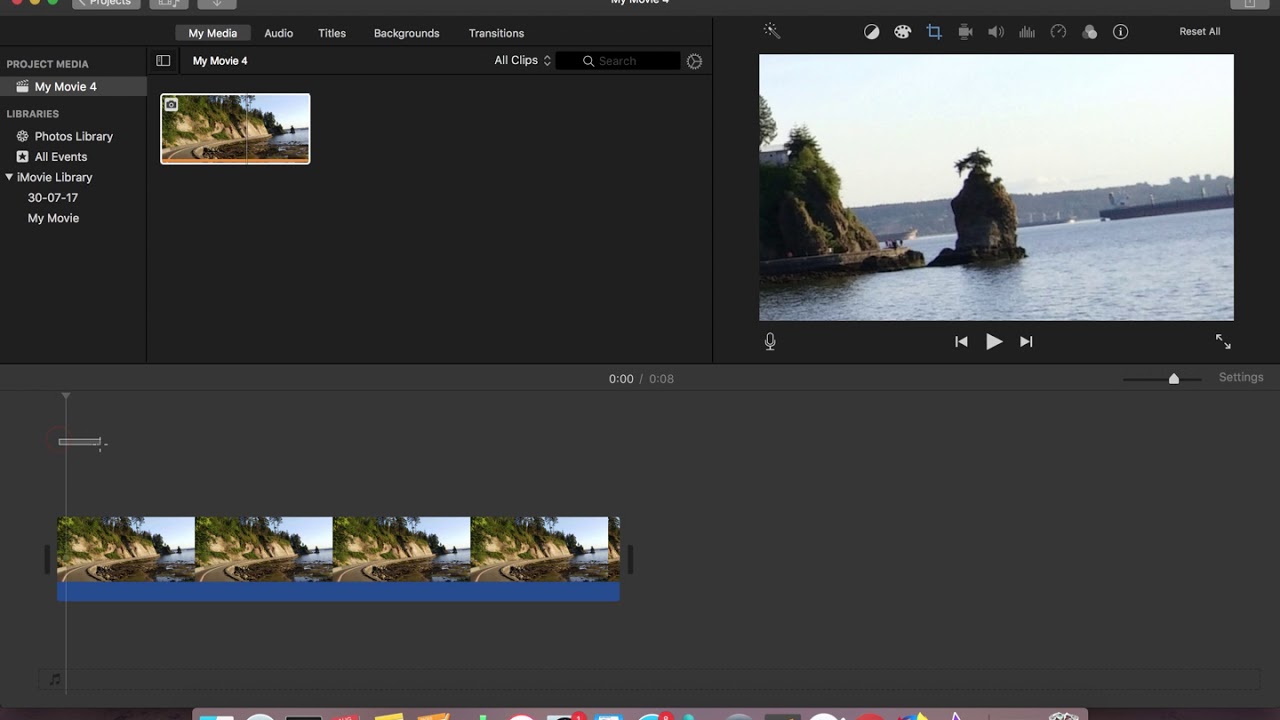Click the My Movie 4 browser heading

tap(220, 61)
